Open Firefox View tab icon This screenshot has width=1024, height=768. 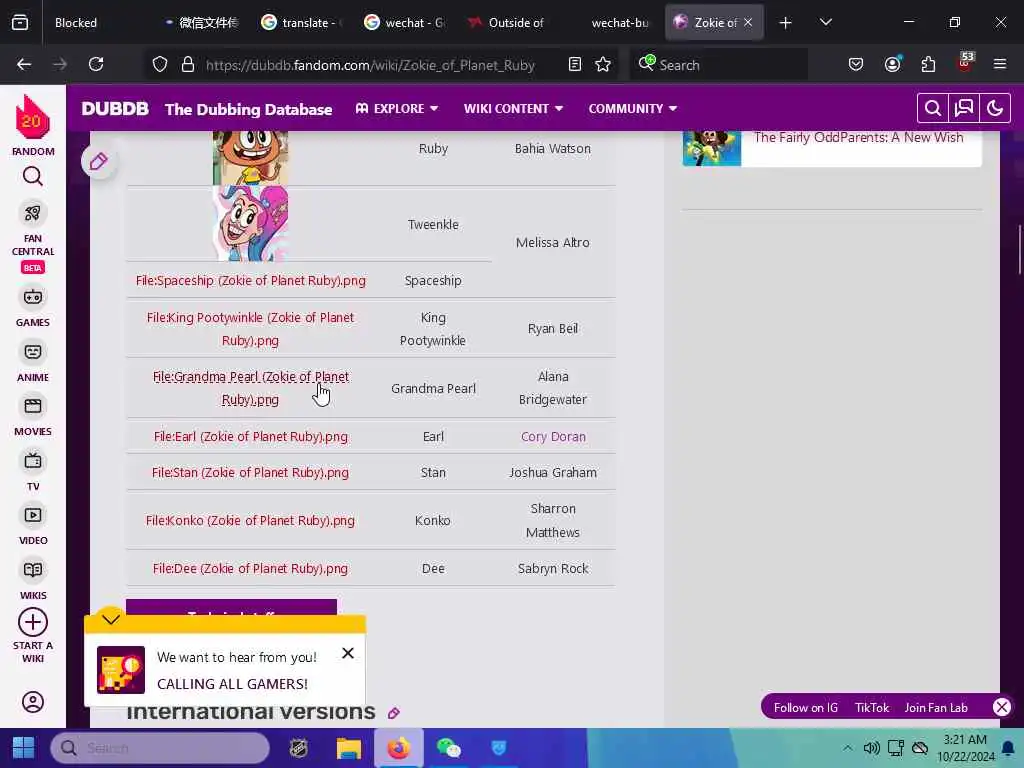[x=20, y=22]
